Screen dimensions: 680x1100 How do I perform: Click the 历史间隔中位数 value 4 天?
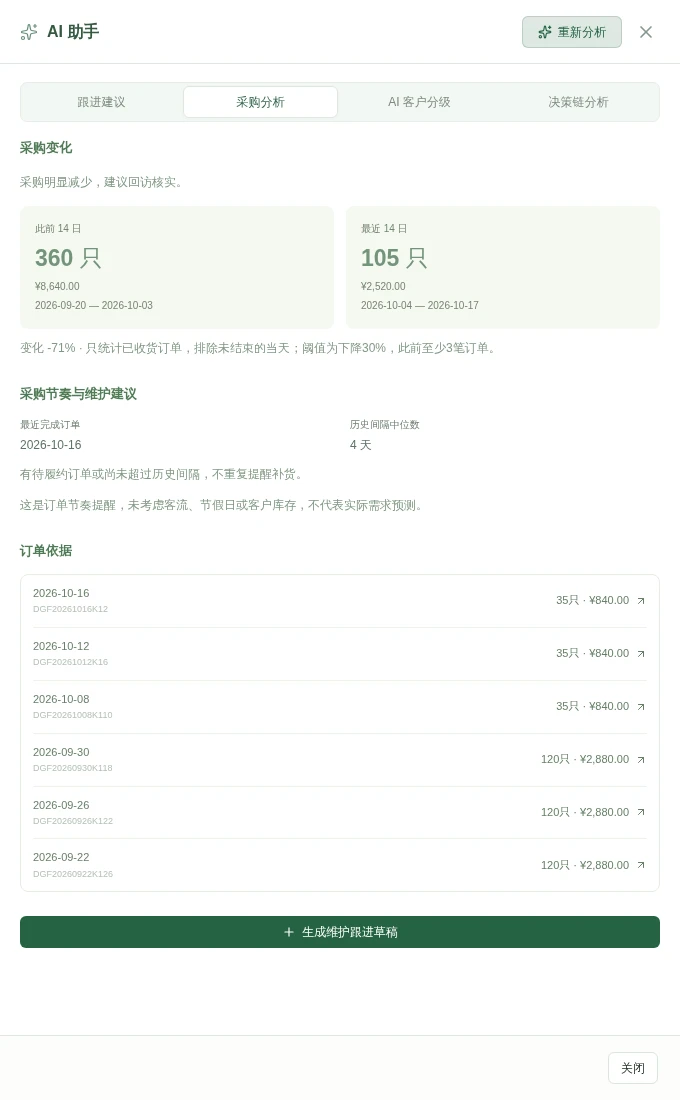pos(361,445)
